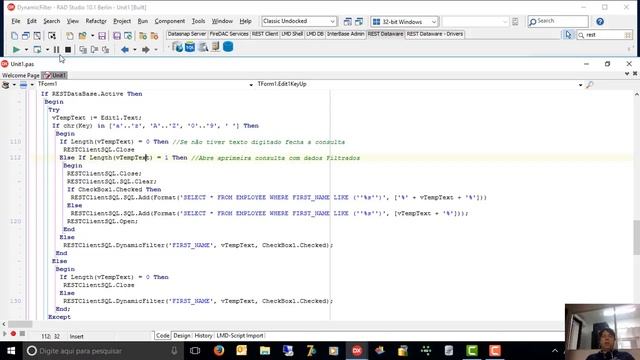Screen dimensions: 640x360
Task: Select the server-shaped palette component
Action: click(x=216, y=47)
